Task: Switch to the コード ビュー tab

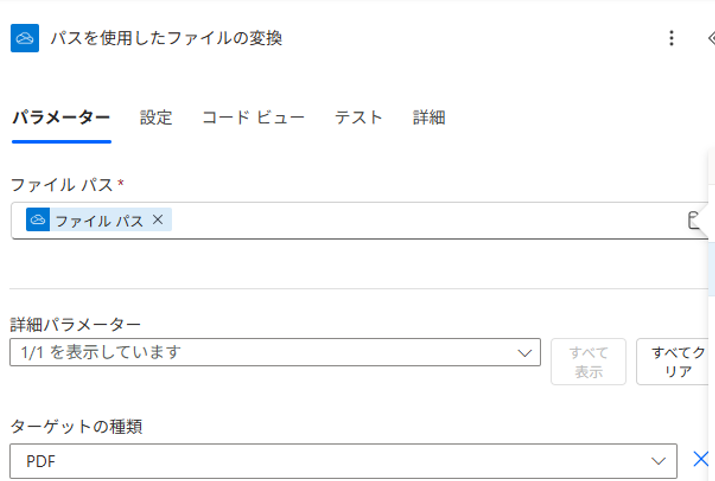Action: pos(253,117)
